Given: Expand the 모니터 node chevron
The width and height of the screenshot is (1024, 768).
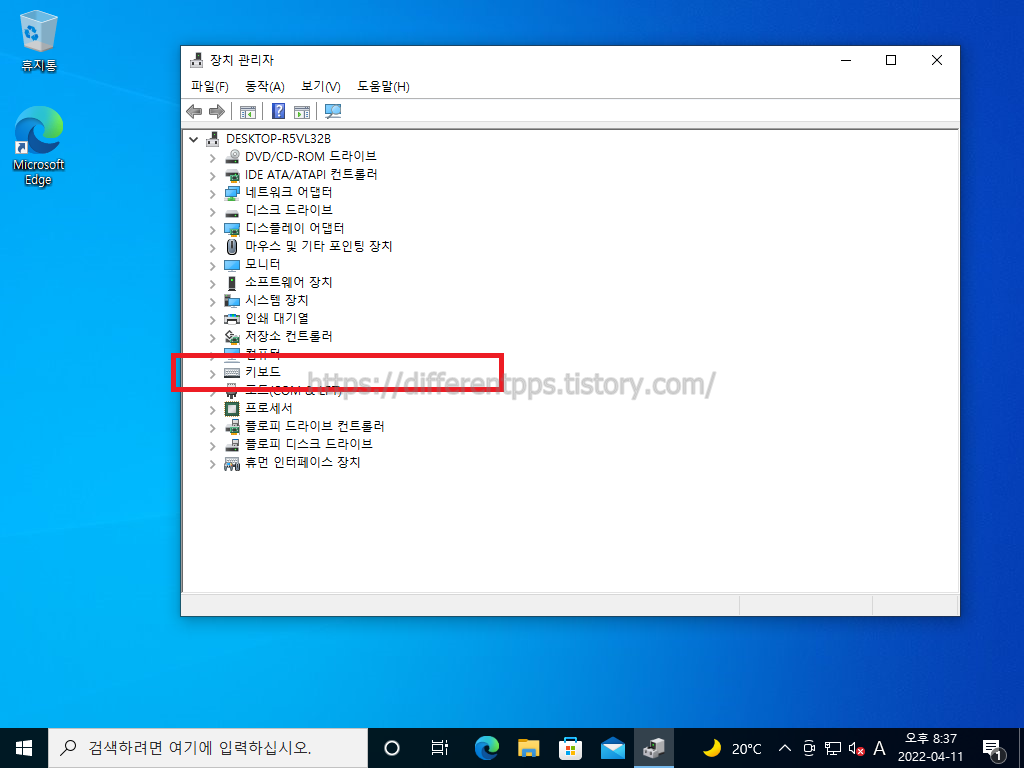Looking at the screenshot, I should [212, 265].
